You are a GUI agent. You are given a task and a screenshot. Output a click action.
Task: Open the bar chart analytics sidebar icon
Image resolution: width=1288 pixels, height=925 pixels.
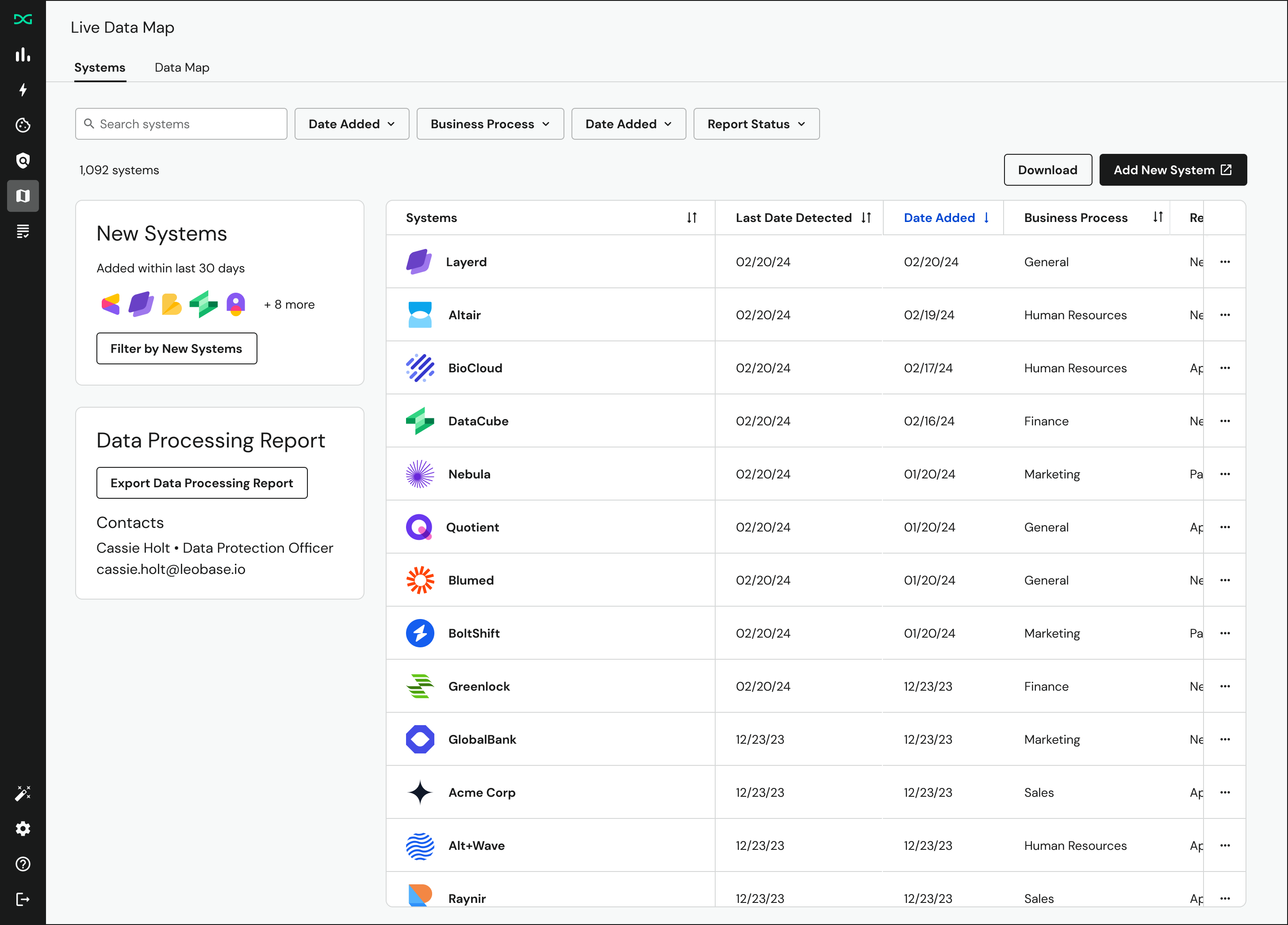click(x=23, y=54)
